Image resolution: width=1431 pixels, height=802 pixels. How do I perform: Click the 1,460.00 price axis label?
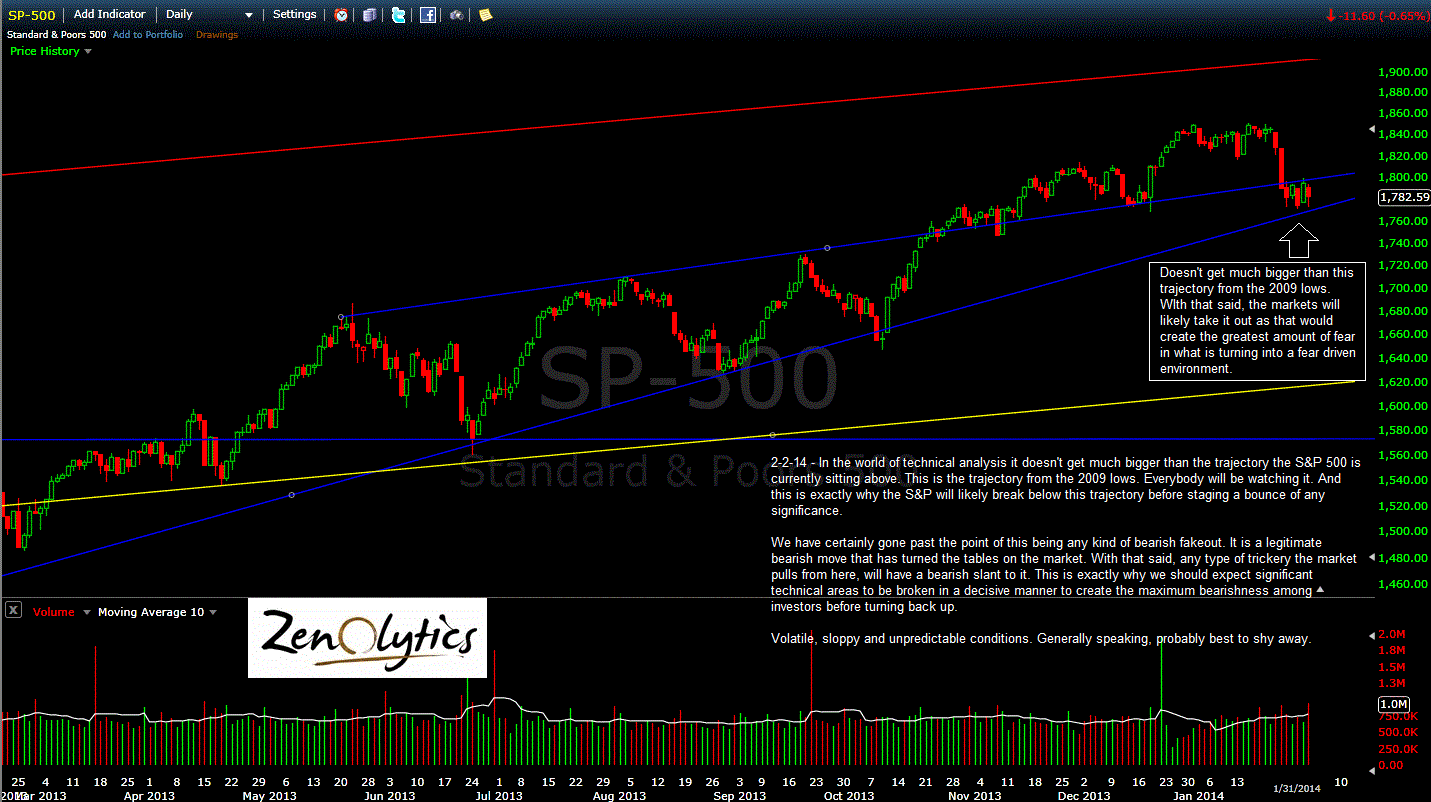point(1401,583)
